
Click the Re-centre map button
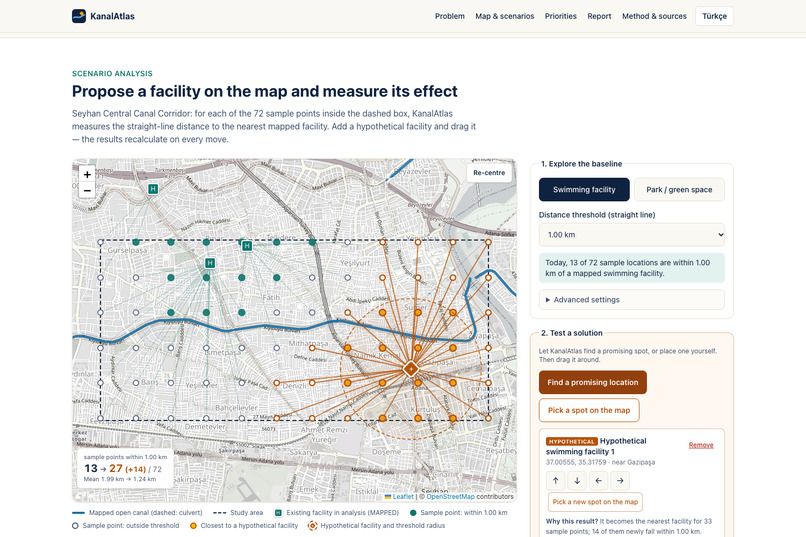489,173
